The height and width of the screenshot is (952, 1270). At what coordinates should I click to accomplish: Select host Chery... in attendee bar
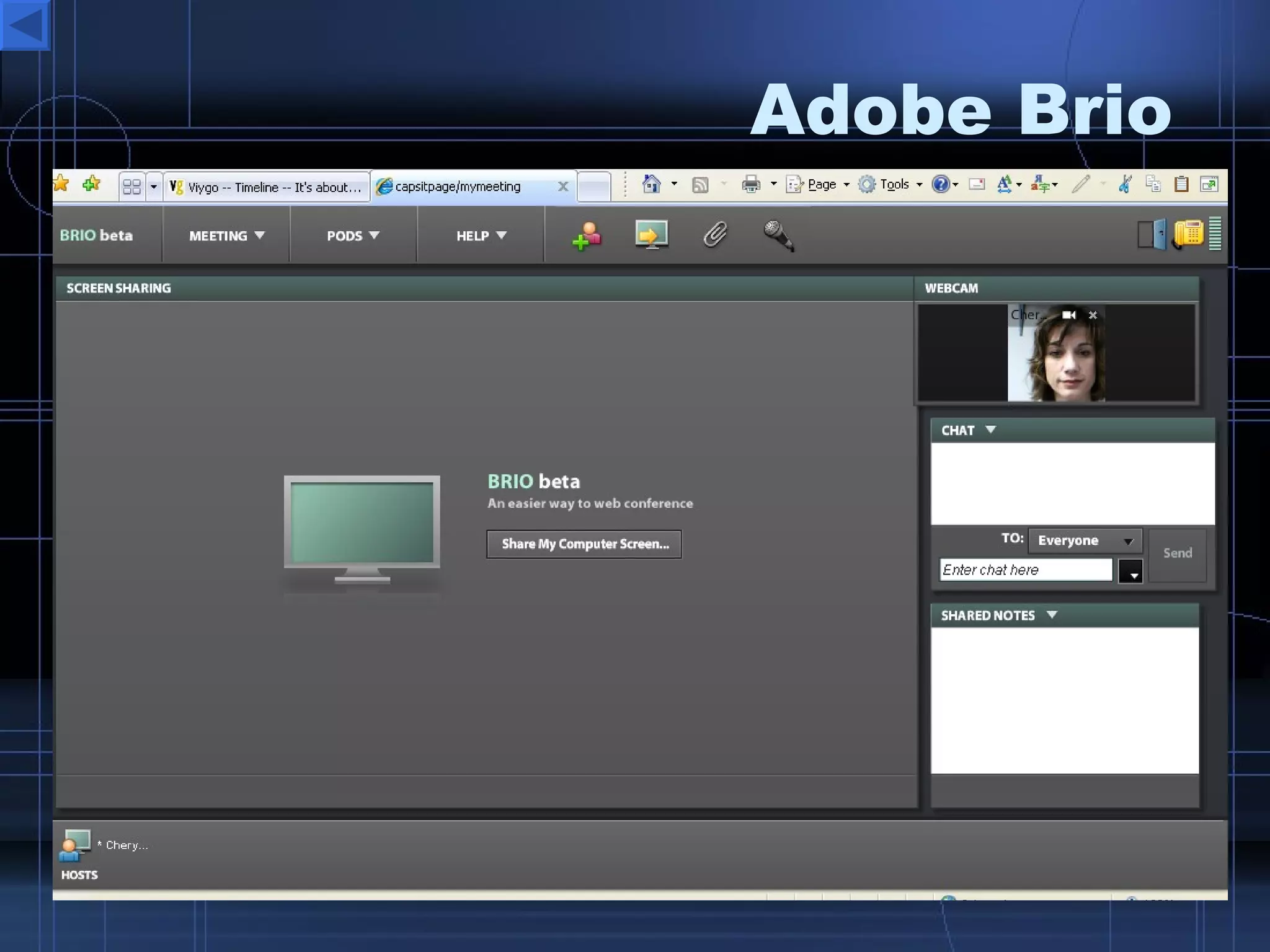tap(123, 845)
